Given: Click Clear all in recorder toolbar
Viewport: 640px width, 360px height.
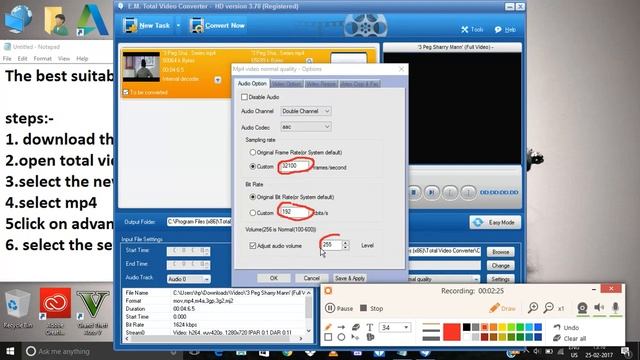Looking at the screenshot, I should (x=569, y=338).
